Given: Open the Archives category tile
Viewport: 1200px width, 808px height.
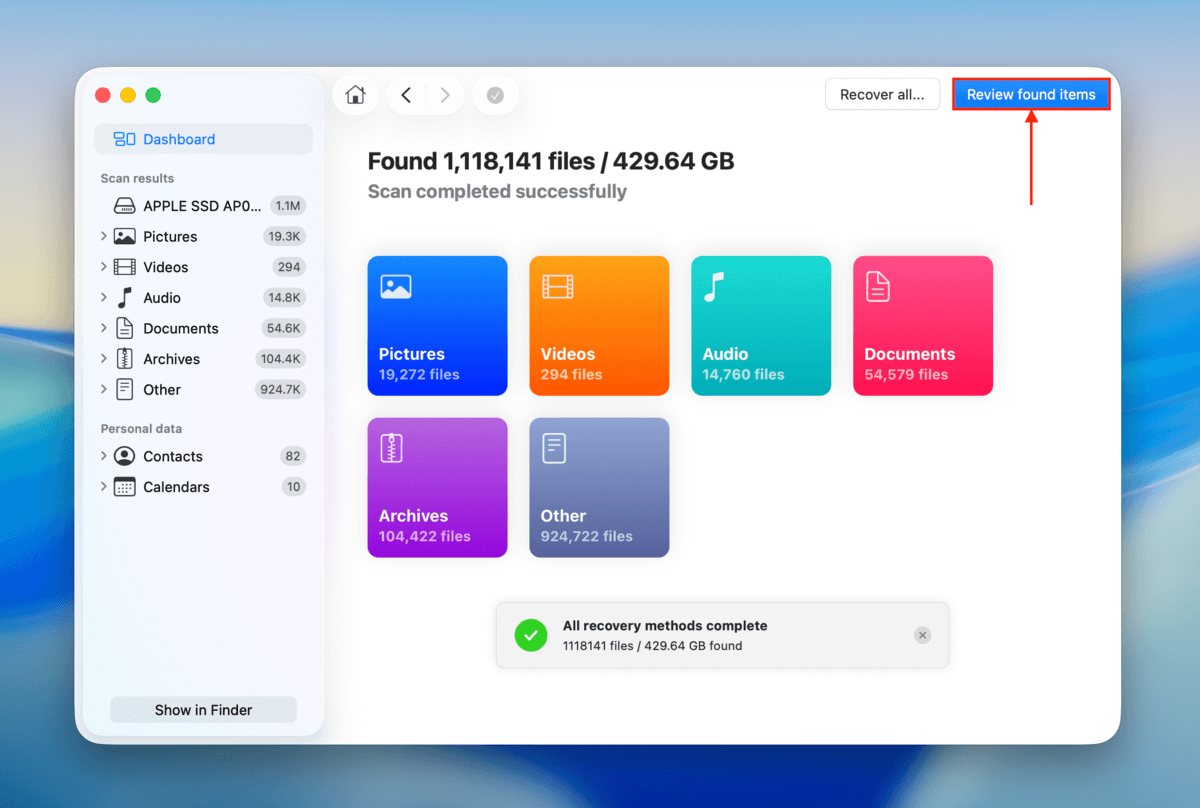Looking at the screenshot, I should point(437,487).
